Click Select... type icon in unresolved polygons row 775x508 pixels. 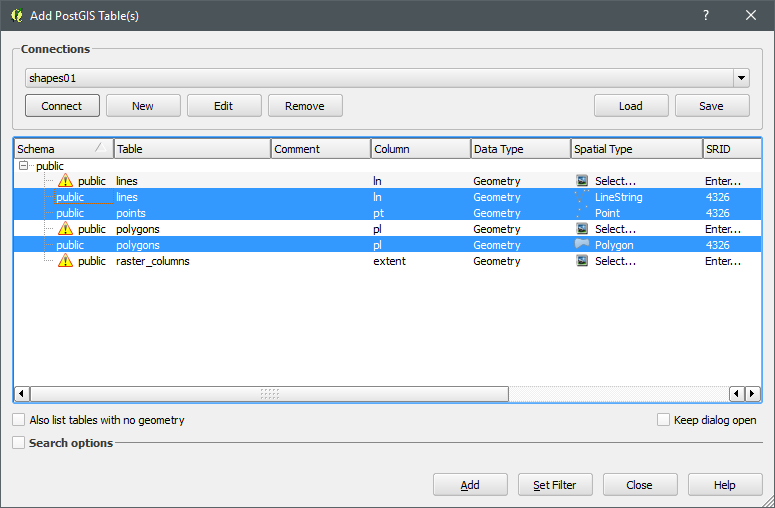point(582,228)
